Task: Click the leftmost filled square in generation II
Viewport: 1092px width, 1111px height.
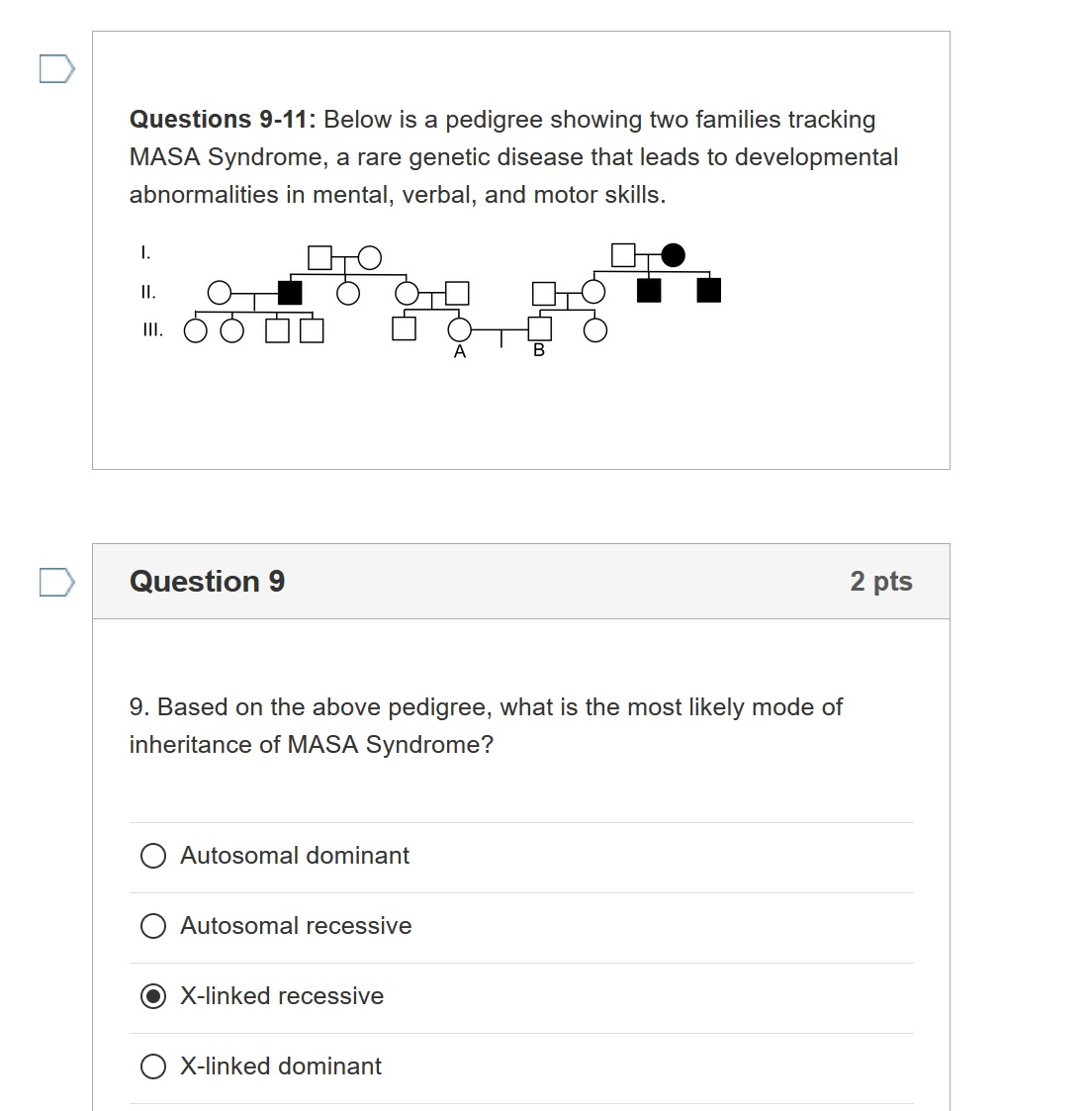Action: [290, 293]
